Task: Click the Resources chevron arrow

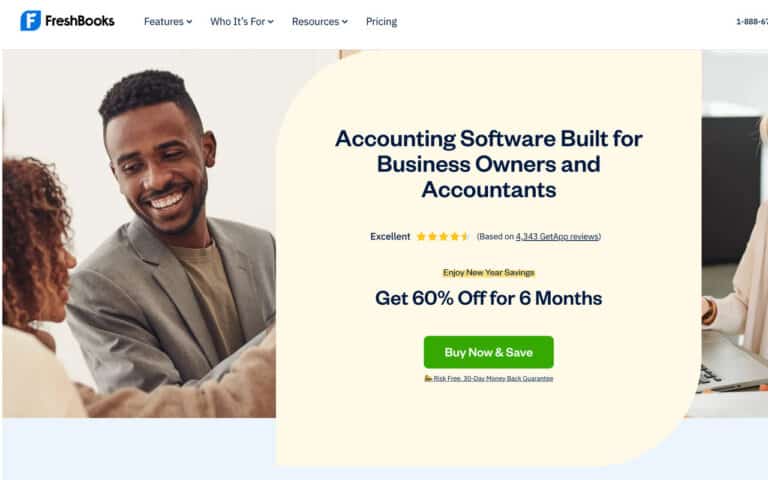Action: coord(345,22)
